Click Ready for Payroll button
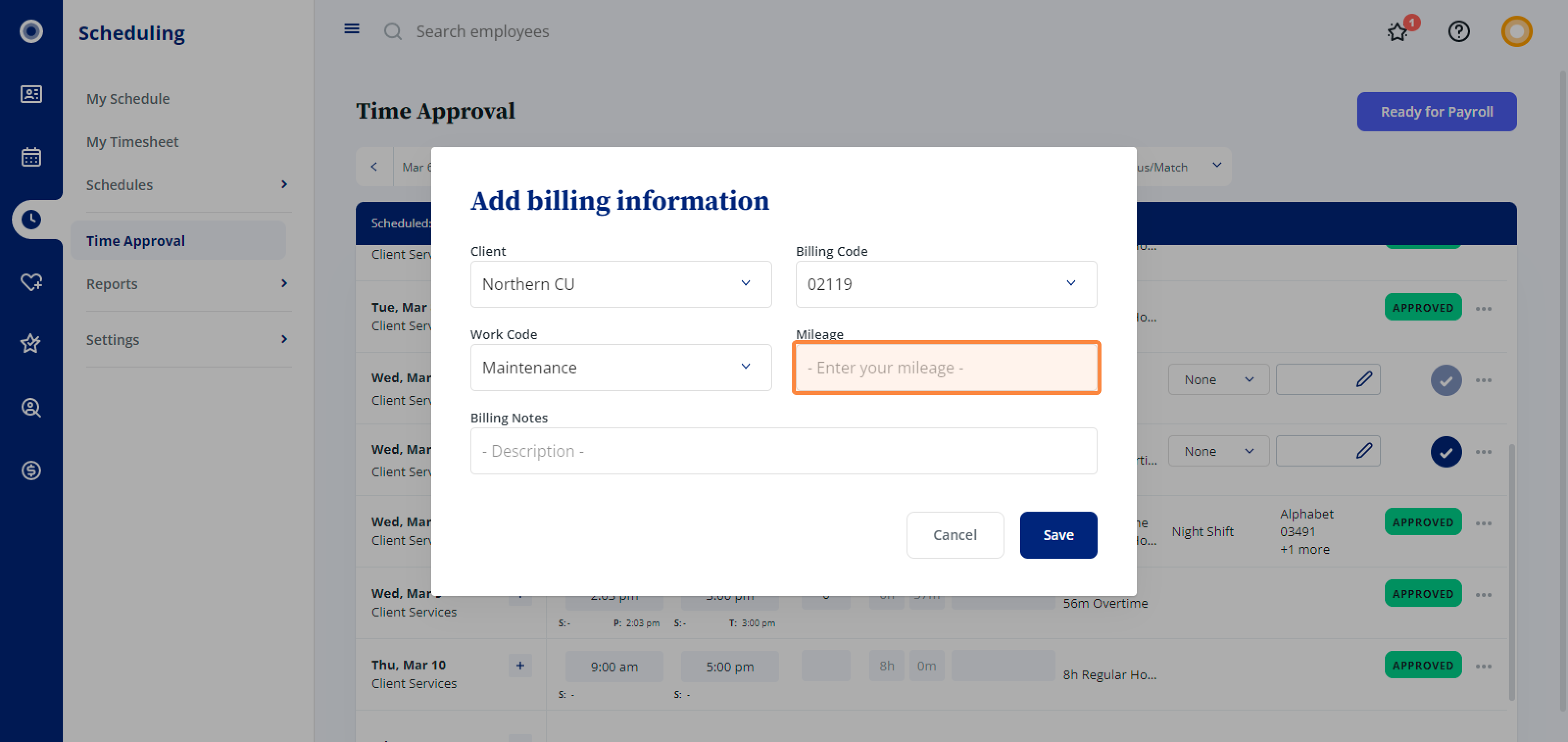 click(1436, 111)
